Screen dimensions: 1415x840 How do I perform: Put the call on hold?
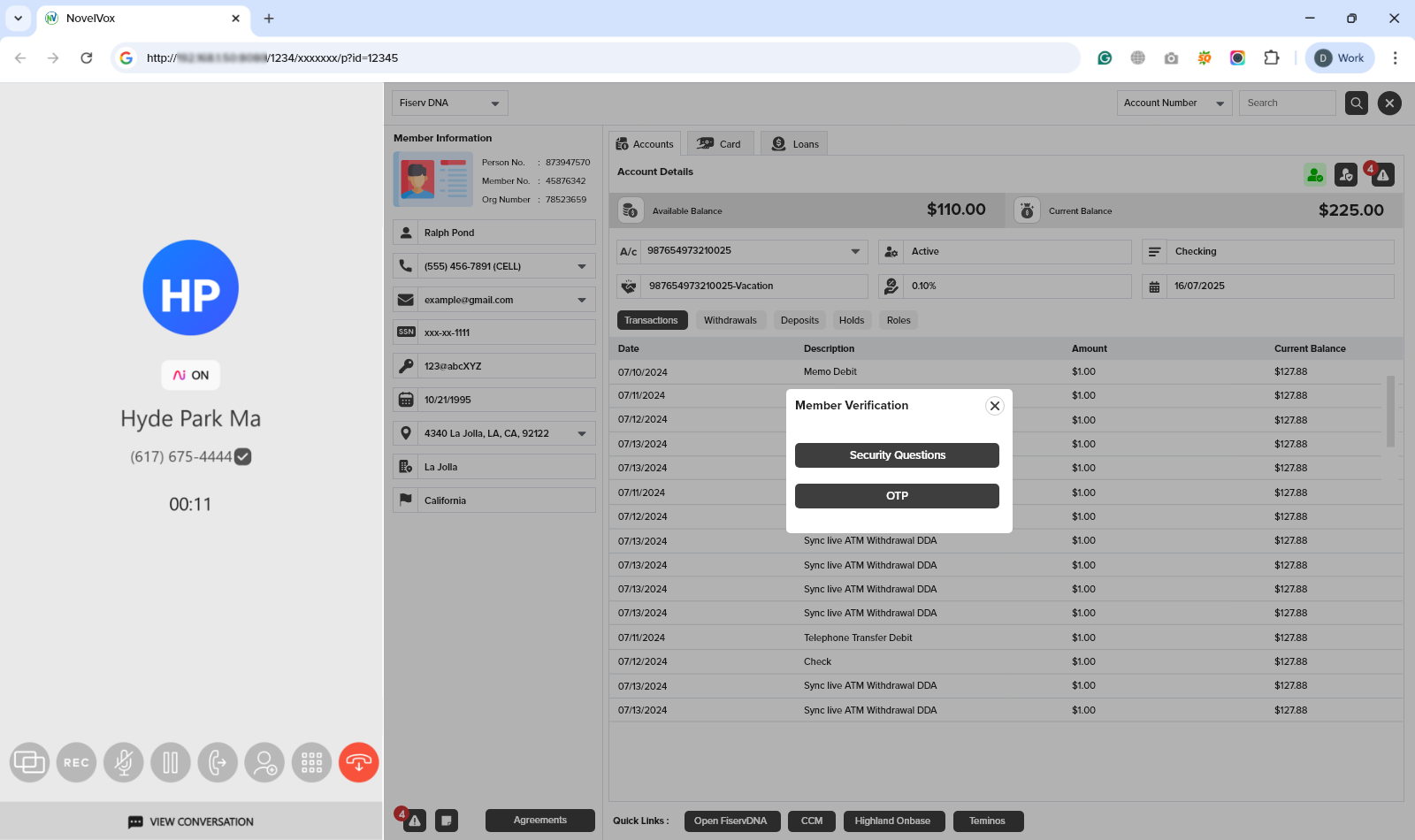[171, 762]
